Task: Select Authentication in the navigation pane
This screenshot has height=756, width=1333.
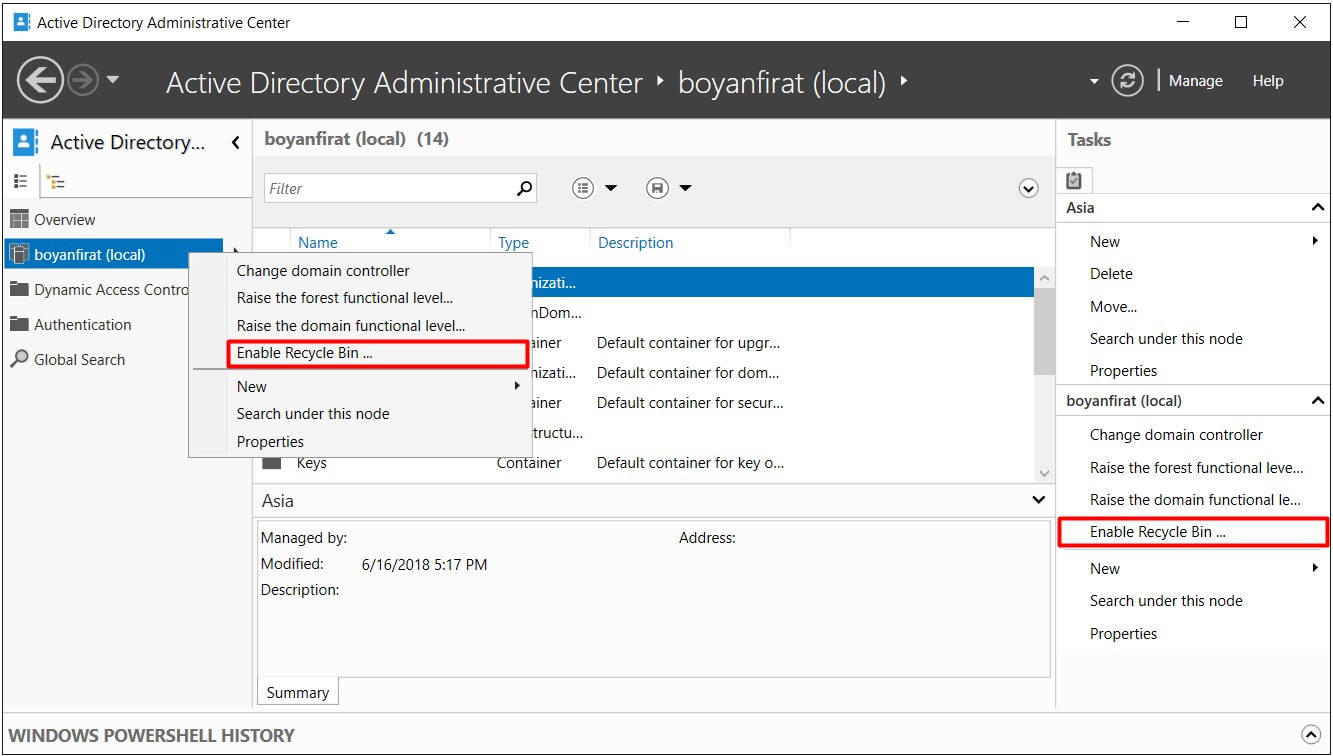Action: [82, 325]
